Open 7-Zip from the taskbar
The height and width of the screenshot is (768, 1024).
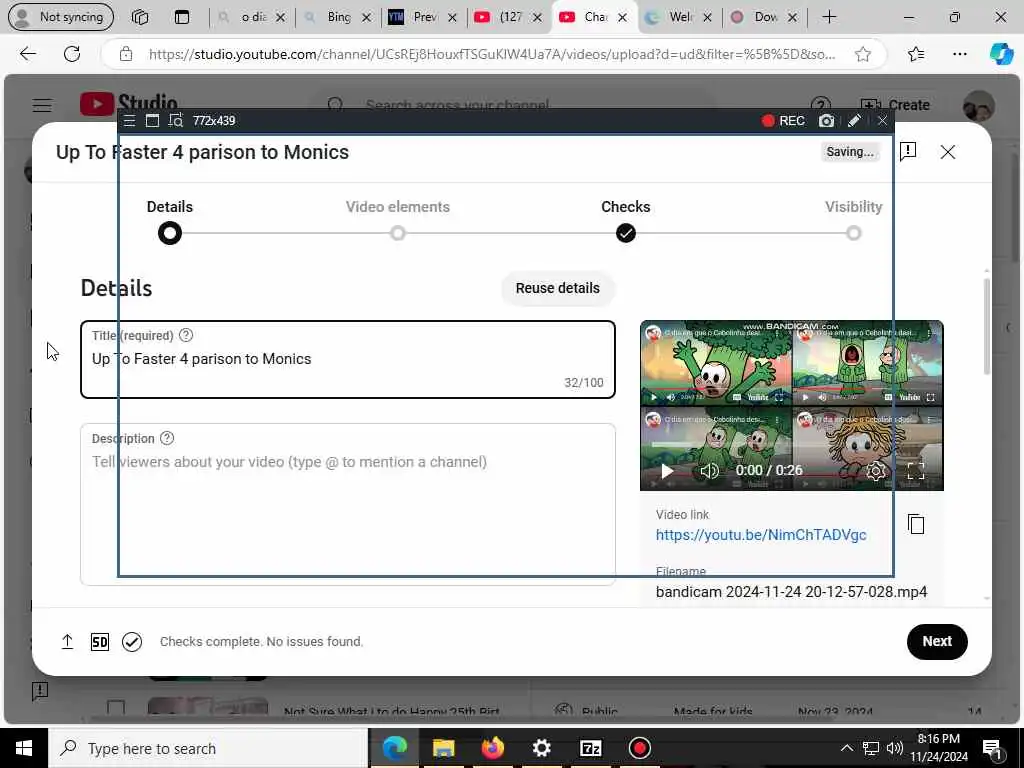[x=590, y=748]
